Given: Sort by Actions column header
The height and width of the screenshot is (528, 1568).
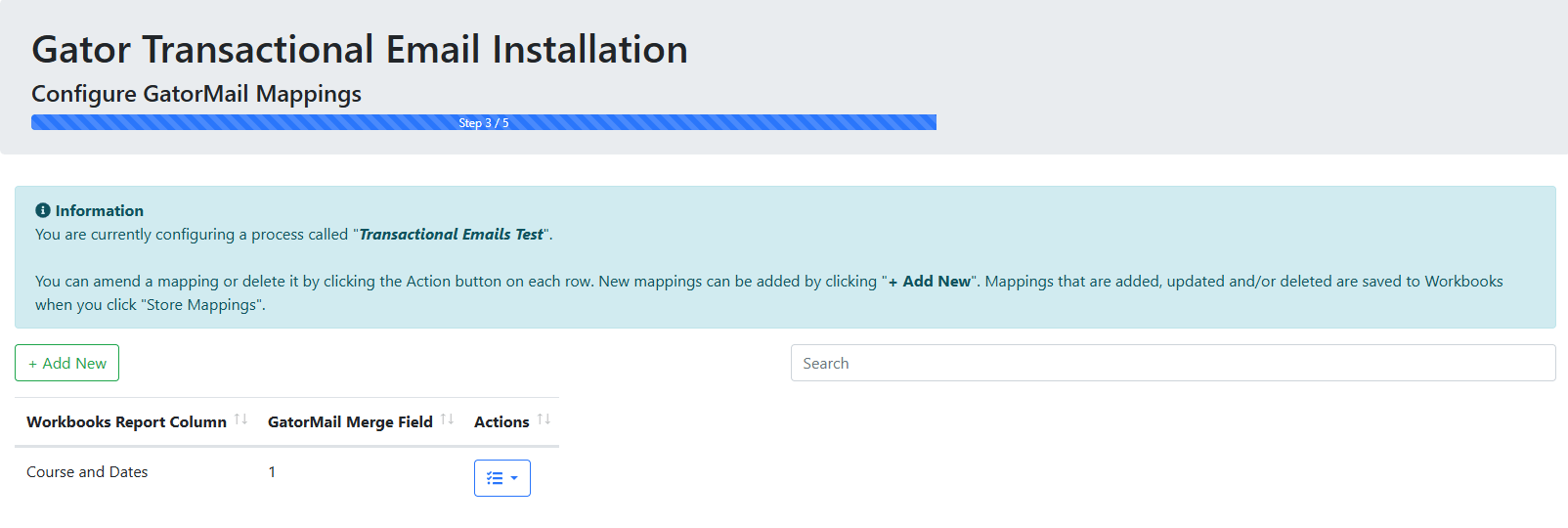Looking at the screenshot, I should [510, 421].
